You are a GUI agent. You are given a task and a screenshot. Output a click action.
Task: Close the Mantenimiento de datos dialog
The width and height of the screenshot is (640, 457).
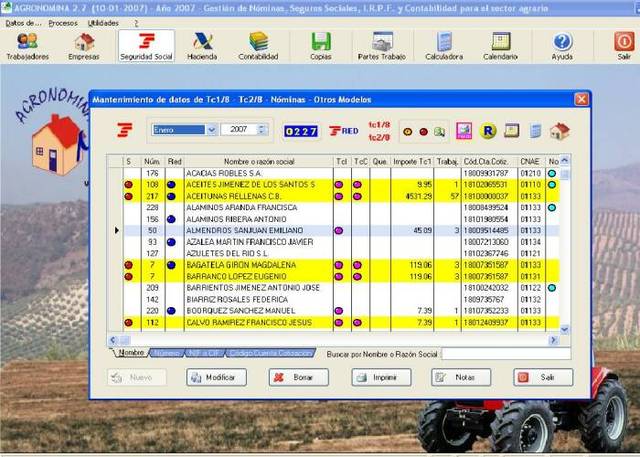pyautogui.click(x=581, y=99)
